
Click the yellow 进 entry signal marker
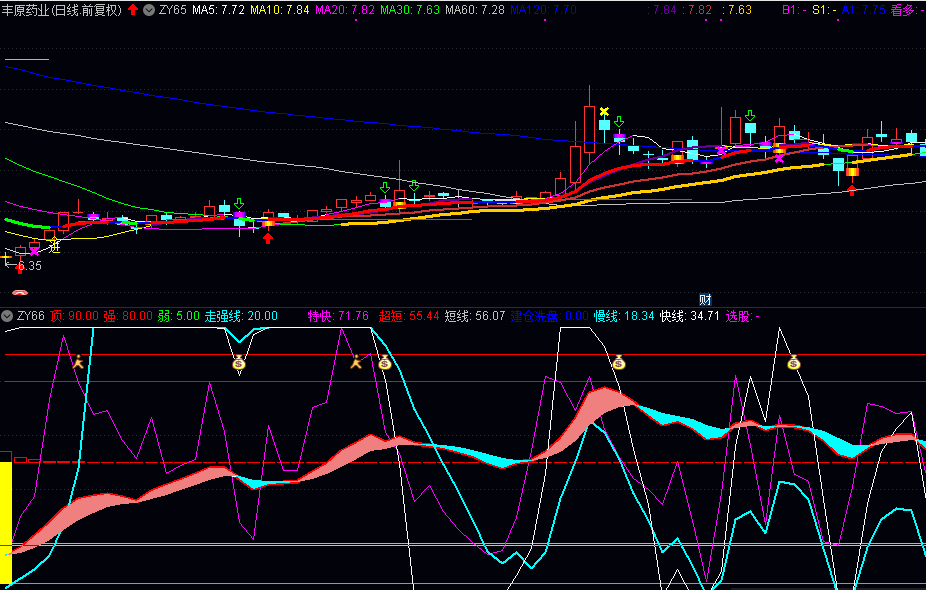click(x=54, y=246)
